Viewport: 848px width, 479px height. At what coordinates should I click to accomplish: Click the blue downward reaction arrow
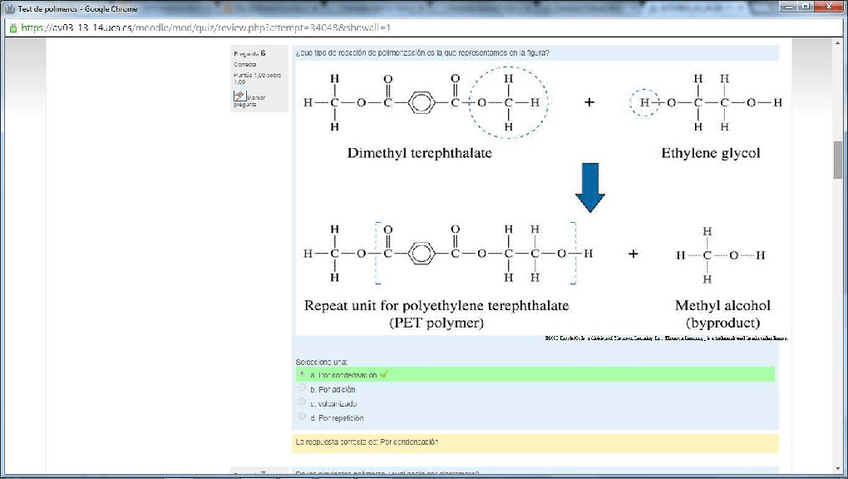(590, 188)
